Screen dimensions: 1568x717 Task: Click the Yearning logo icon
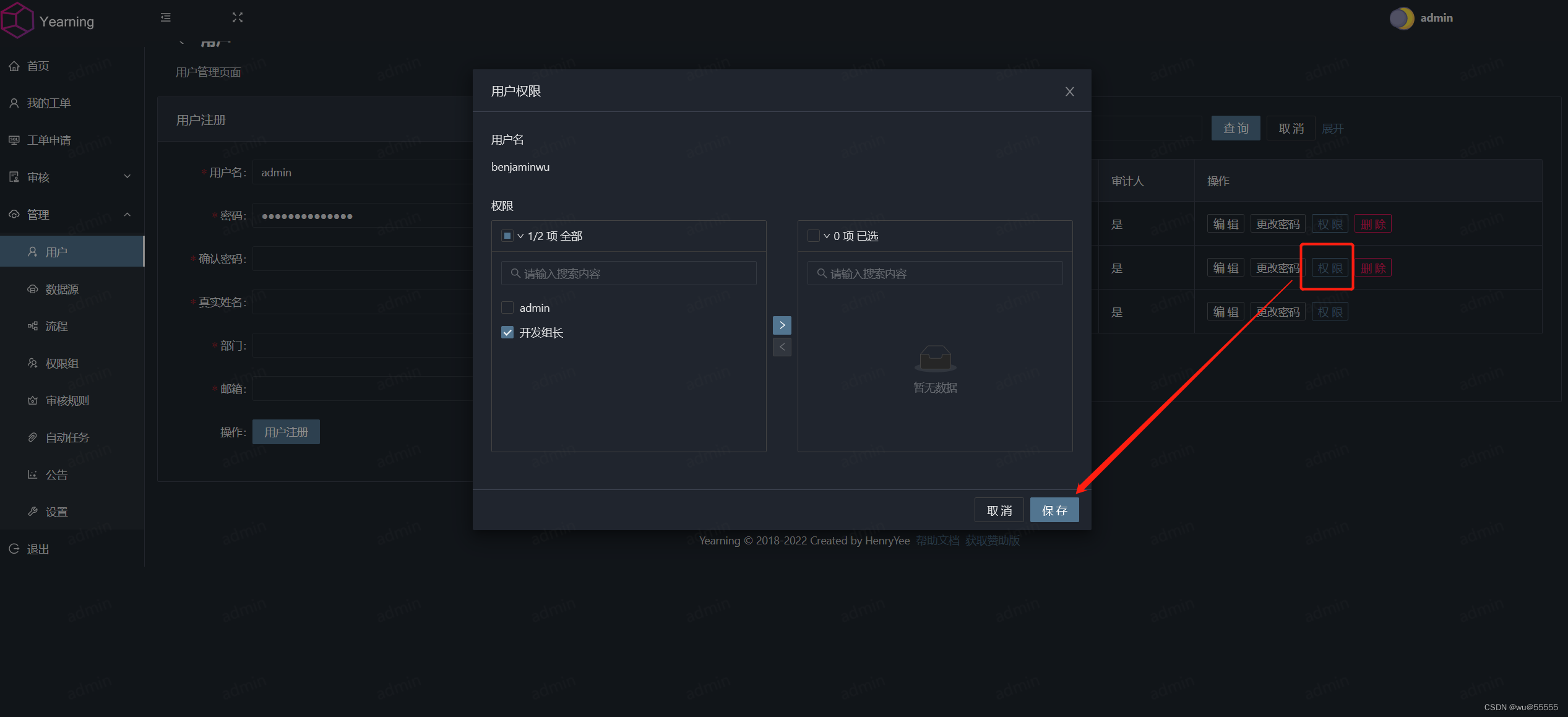(17, 20)
